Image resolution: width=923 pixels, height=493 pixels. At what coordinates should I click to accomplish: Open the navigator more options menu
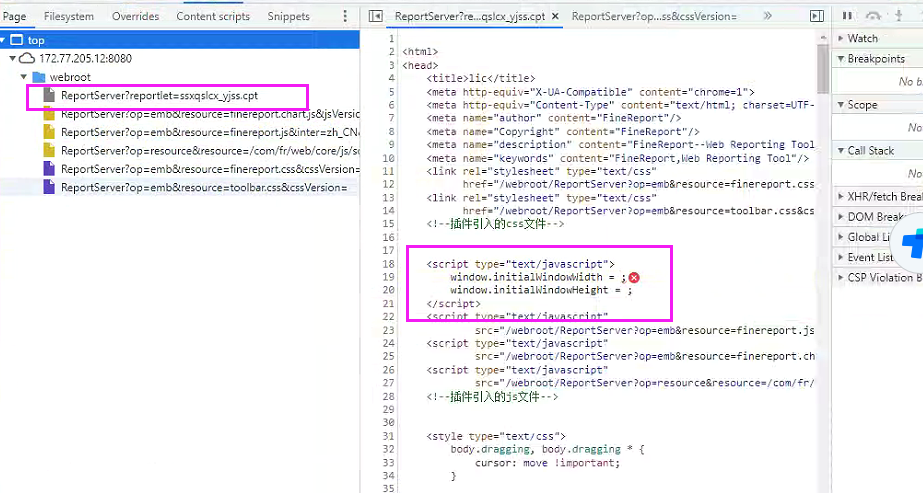point(345,16)
